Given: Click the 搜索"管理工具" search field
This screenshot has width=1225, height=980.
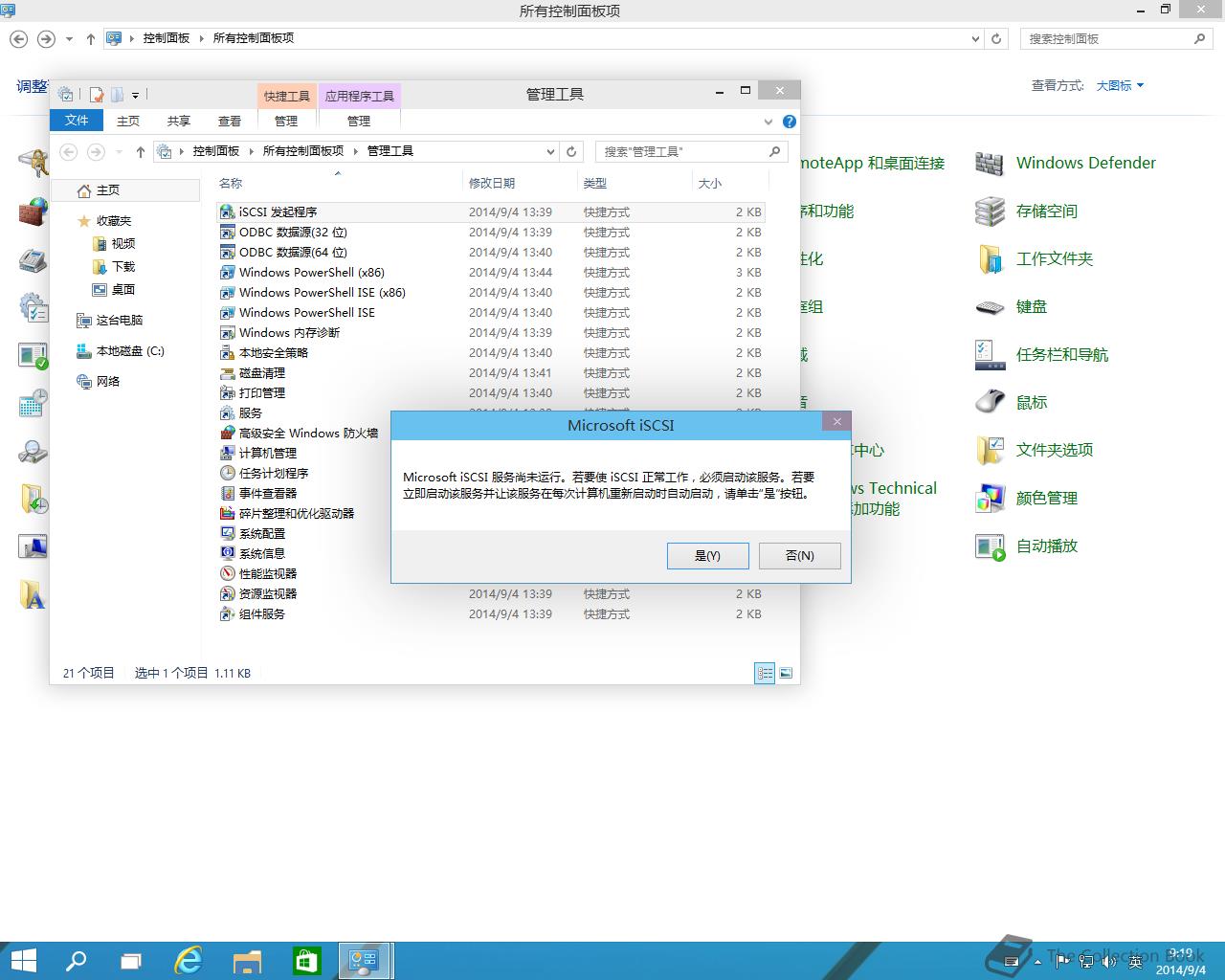Looking at the screenshot, I should coord(683,151).
